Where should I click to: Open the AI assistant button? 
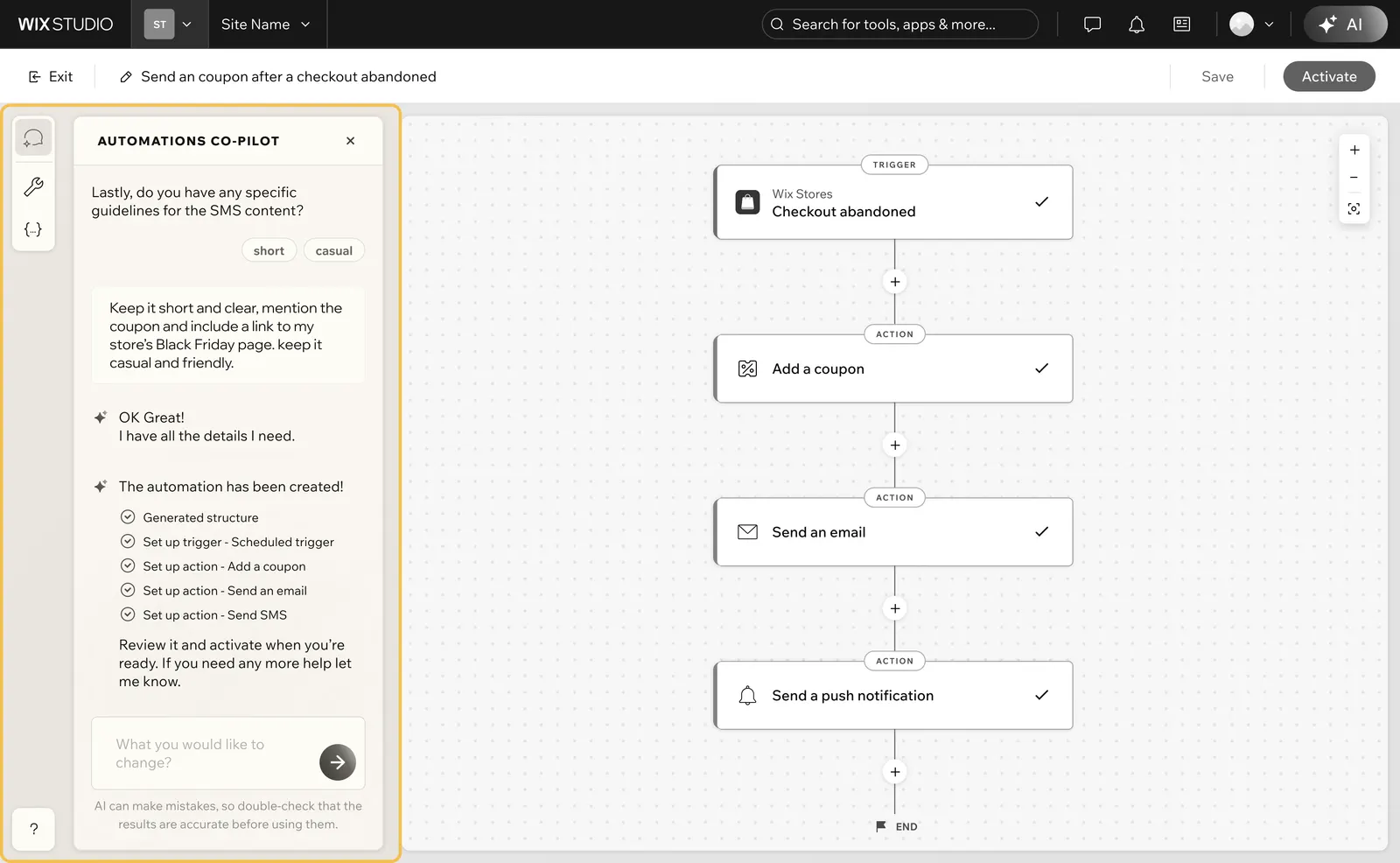click(1345, 25)
